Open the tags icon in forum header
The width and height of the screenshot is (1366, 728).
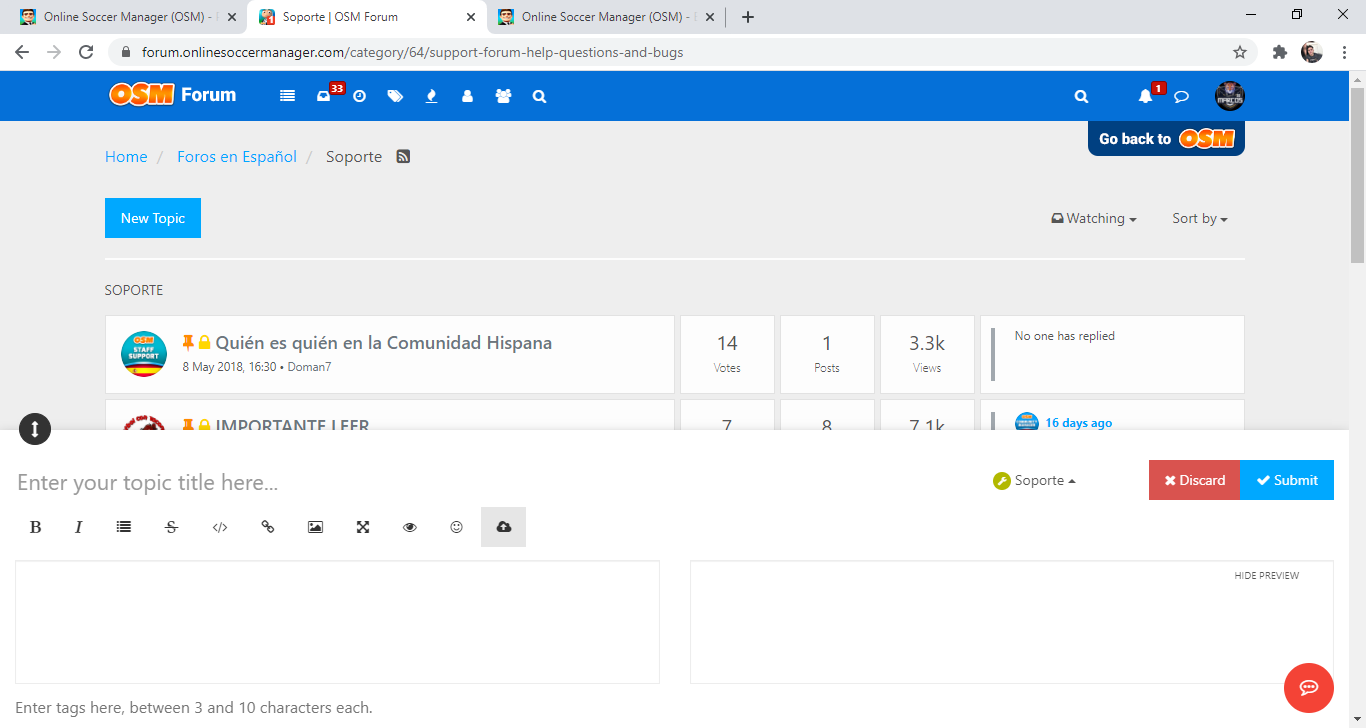[x=395, y=96]
